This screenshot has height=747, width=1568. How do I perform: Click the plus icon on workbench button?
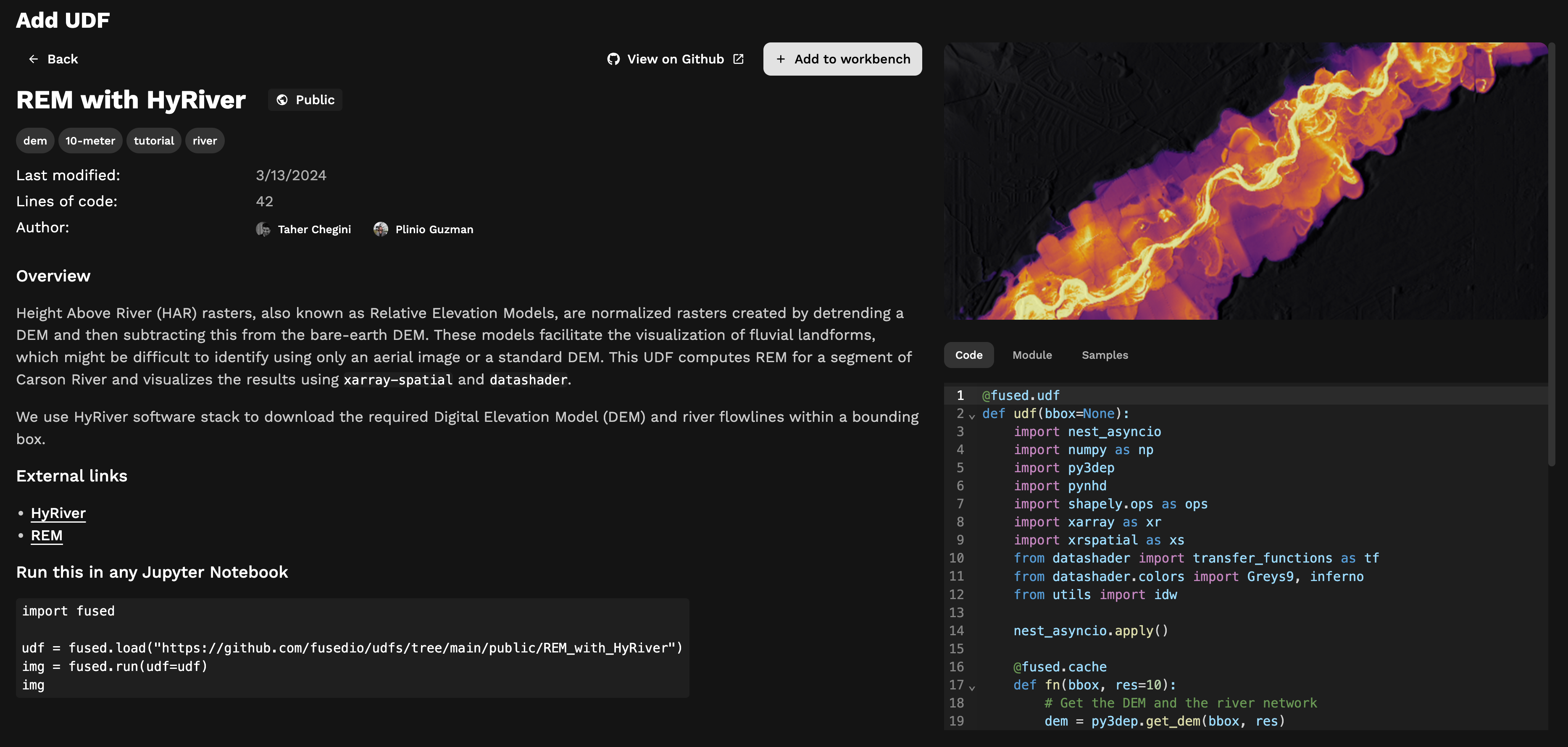[x=780, y=59]
